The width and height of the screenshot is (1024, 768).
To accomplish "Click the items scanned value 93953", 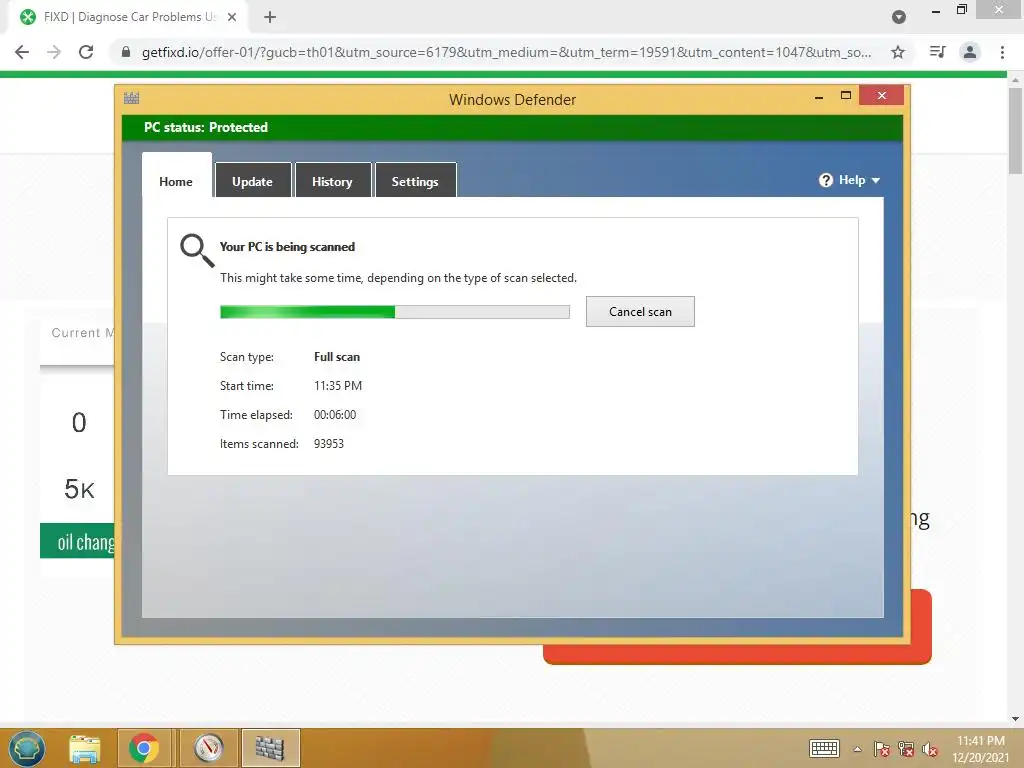I will click(x=328, y=443).
